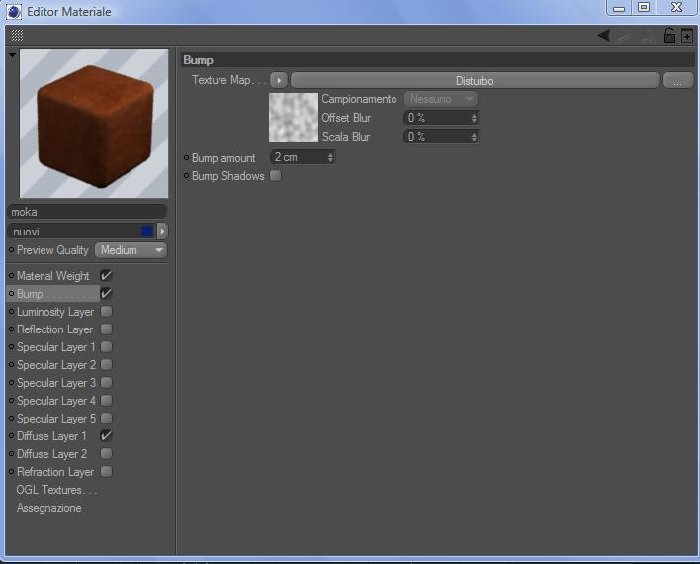
Task: Click the new window plus icon
Action: point(687,35)
